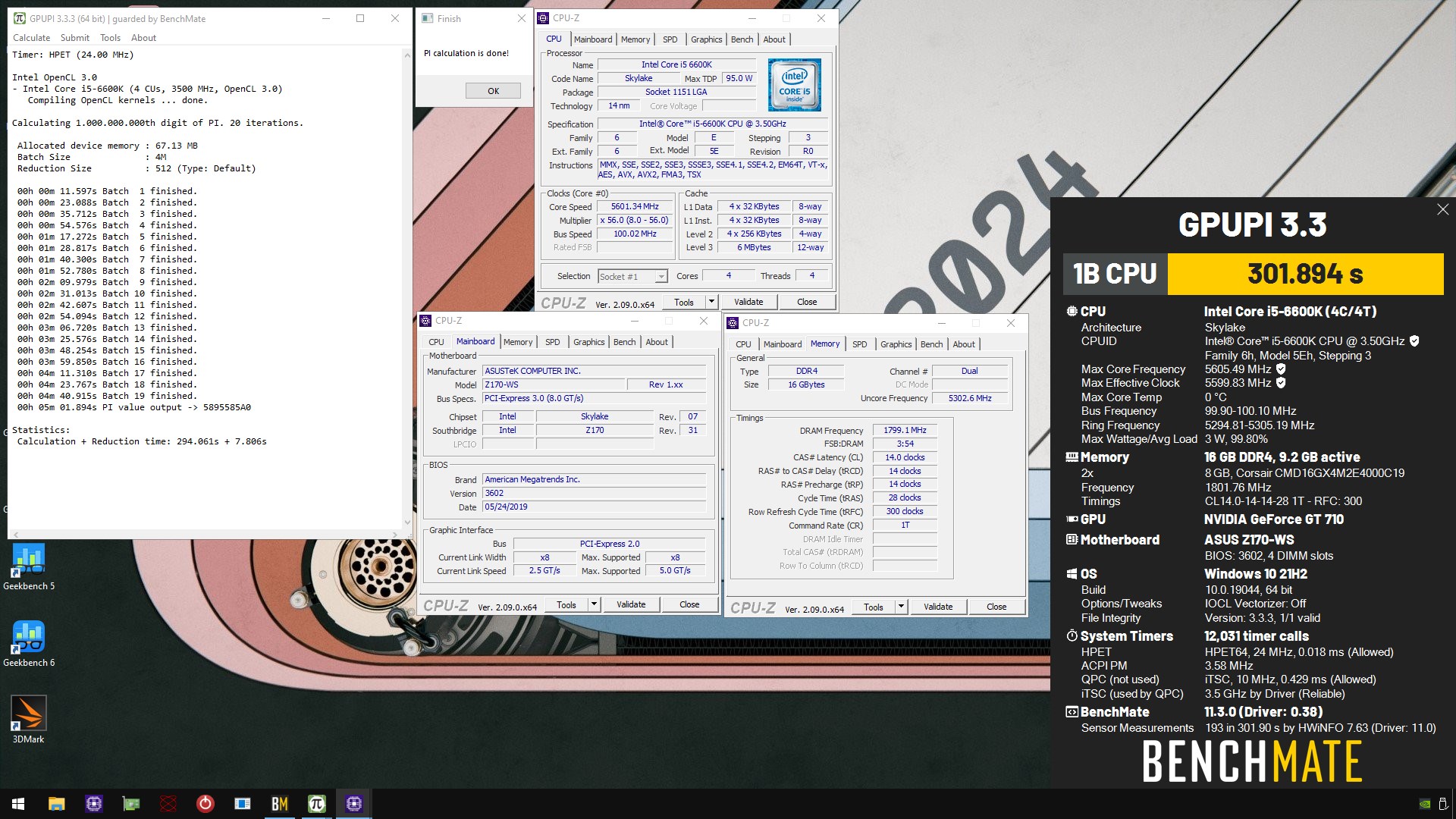Click the red wireframe sphere taskbar icon
Viewport: 1456px width, 819px height.
(168, 804)
